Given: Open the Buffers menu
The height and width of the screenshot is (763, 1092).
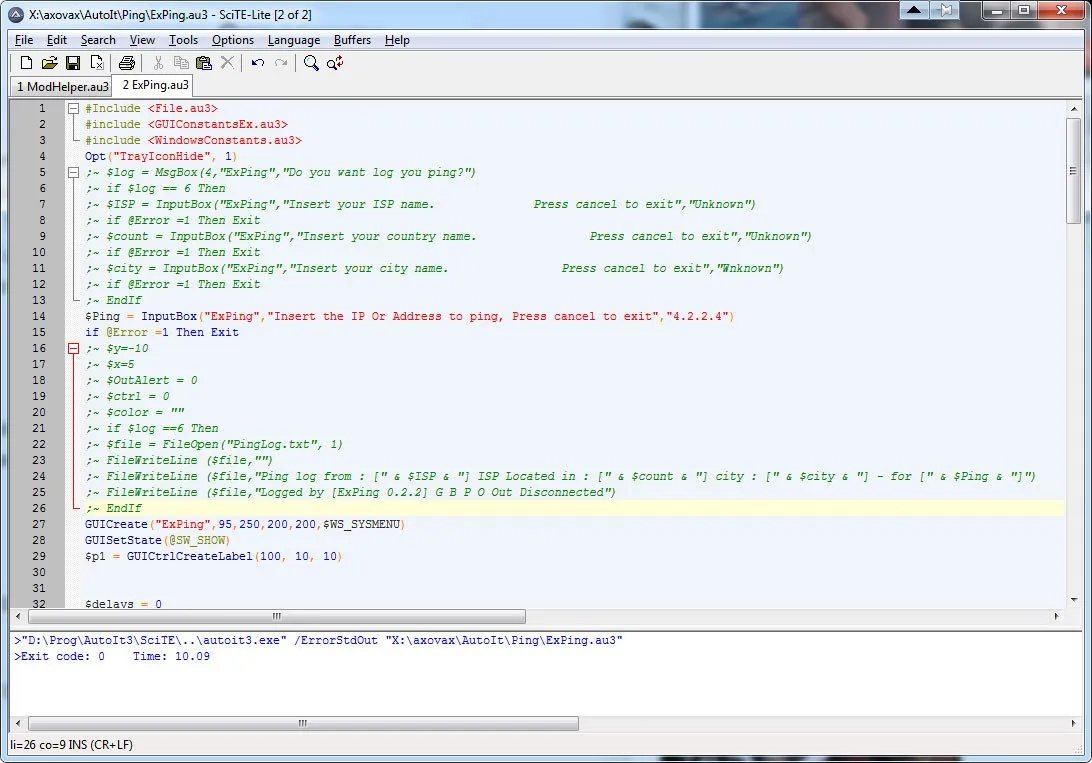Looking at the screenshot, I should point(352,40).
